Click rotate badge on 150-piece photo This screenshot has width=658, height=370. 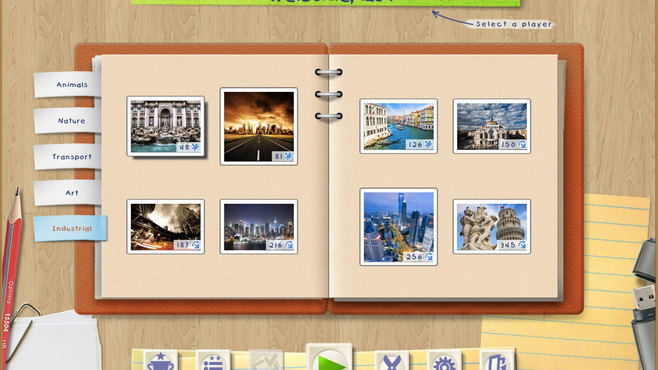(x=522, y=144)
